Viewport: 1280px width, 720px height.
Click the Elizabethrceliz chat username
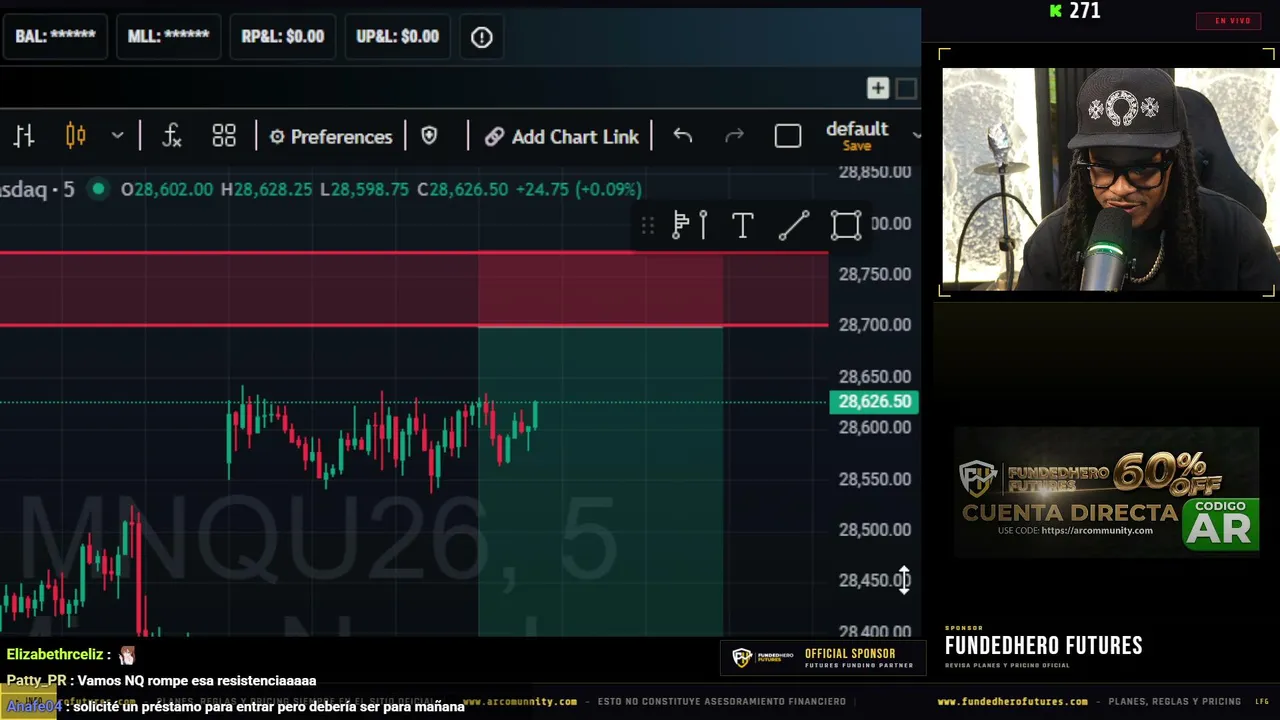(x=55, y=654)
